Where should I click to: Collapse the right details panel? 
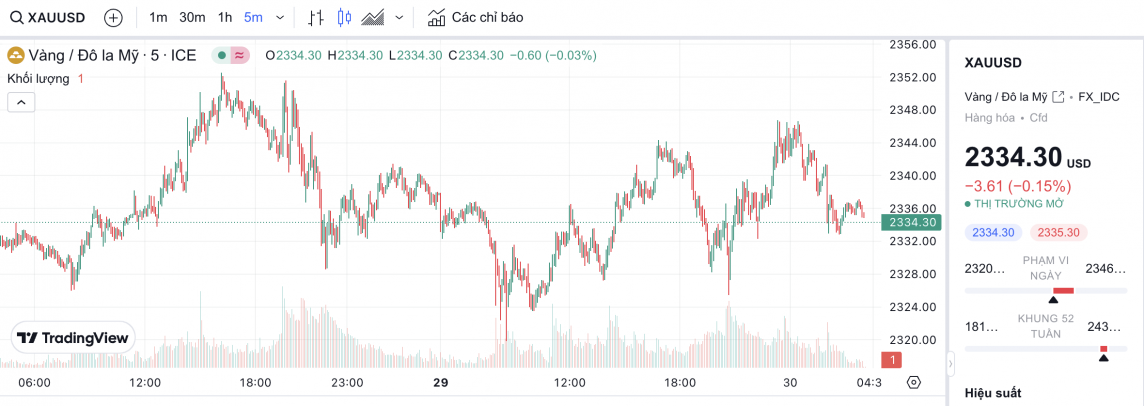coord(947,360)
